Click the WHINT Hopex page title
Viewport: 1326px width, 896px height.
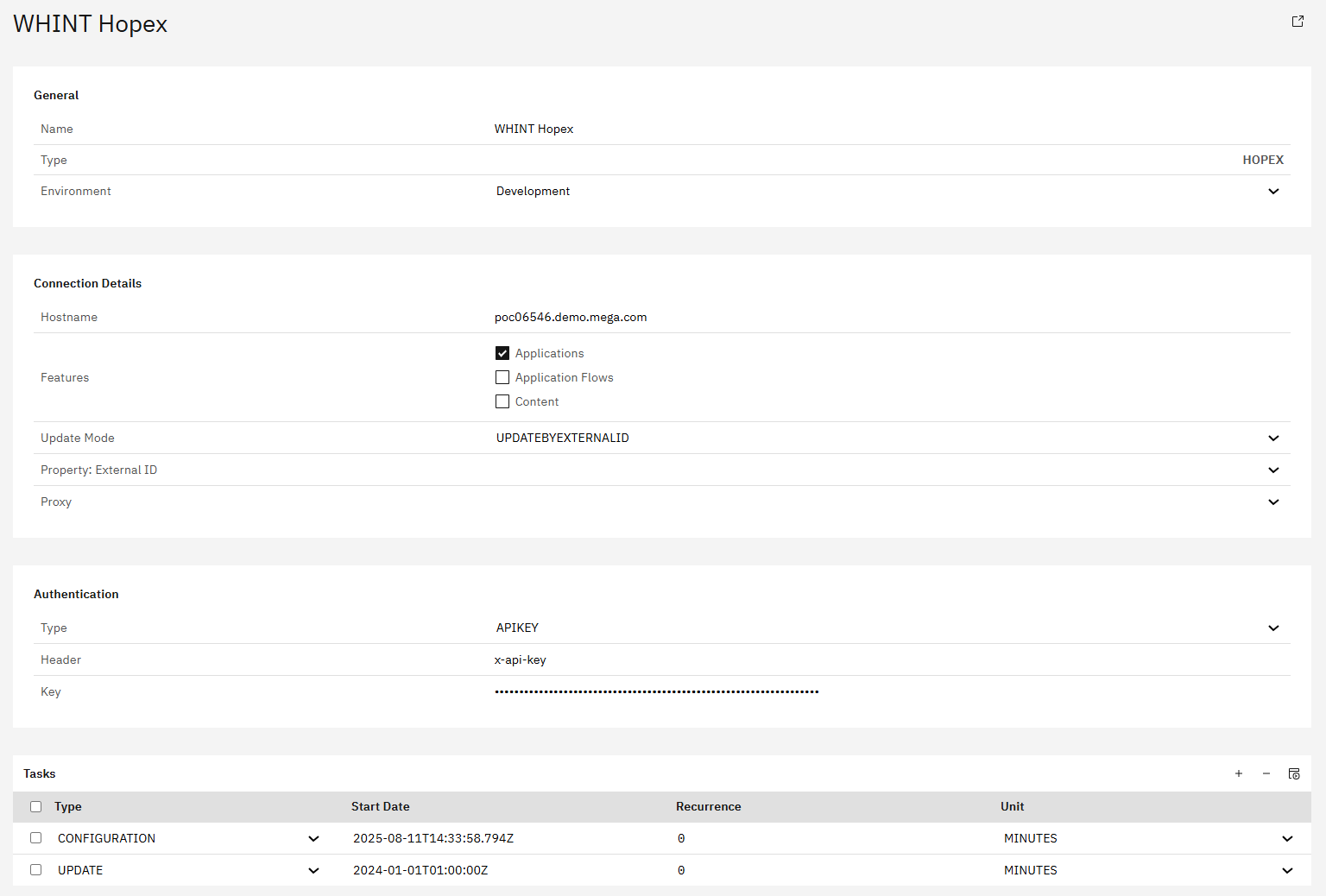click(x=91, y=24)
